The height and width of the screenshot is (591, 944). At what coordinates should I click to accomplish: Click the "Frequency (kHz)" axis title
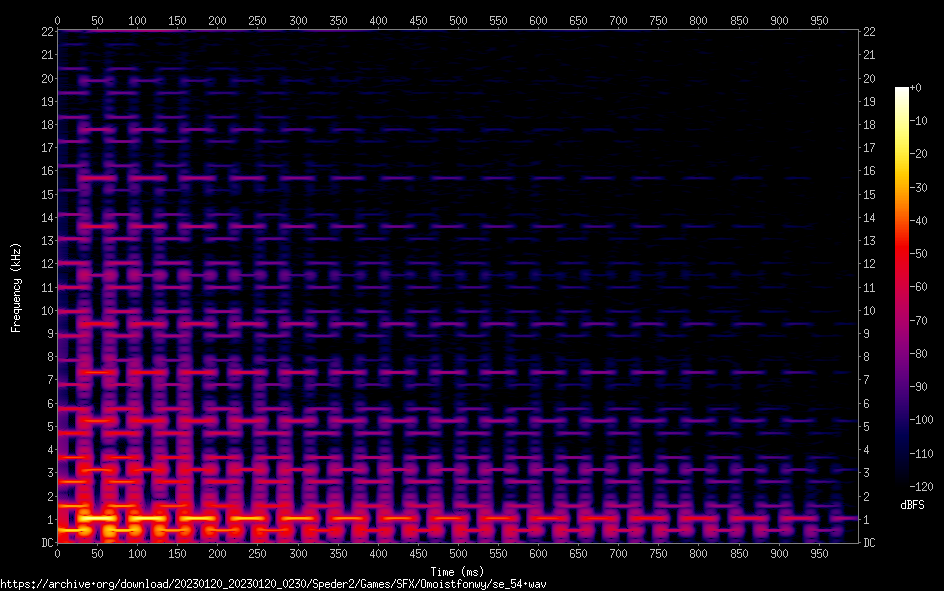click(16, 286)
